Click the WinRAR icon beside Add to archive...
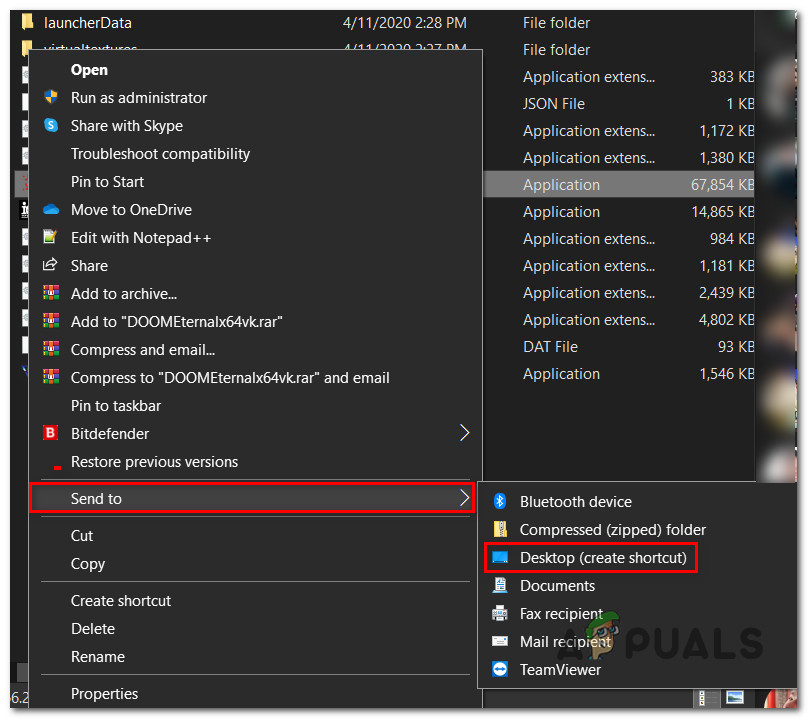This screenshot has height=719, width=808. (x=51, y=294)
